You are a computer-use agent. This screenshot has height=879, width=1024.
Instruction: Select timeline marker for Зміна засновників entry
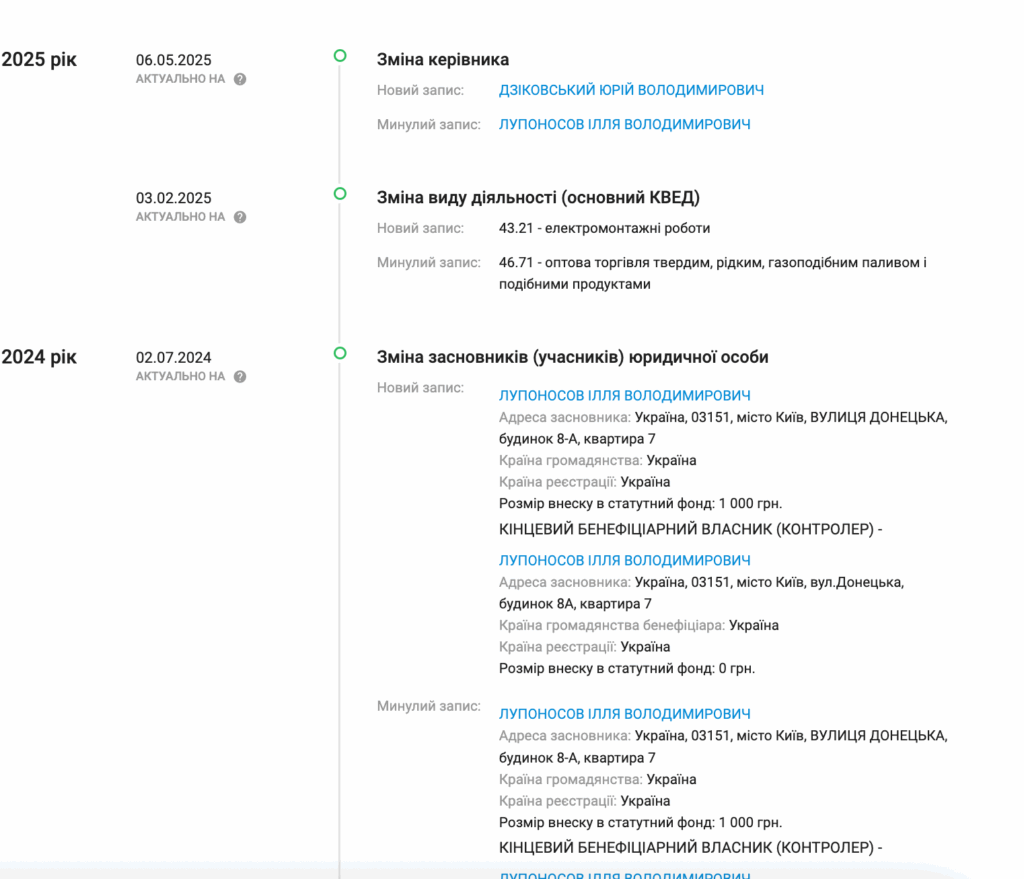coord(340,353)
